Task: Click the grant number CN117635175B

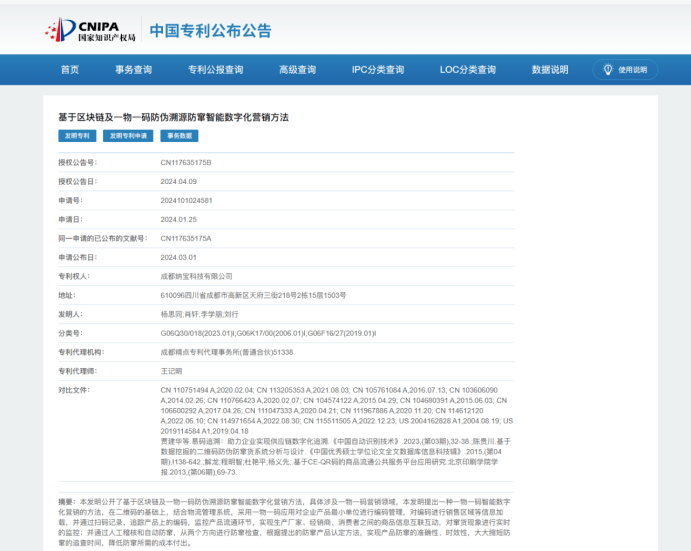Action: click(x=186, y=162)
